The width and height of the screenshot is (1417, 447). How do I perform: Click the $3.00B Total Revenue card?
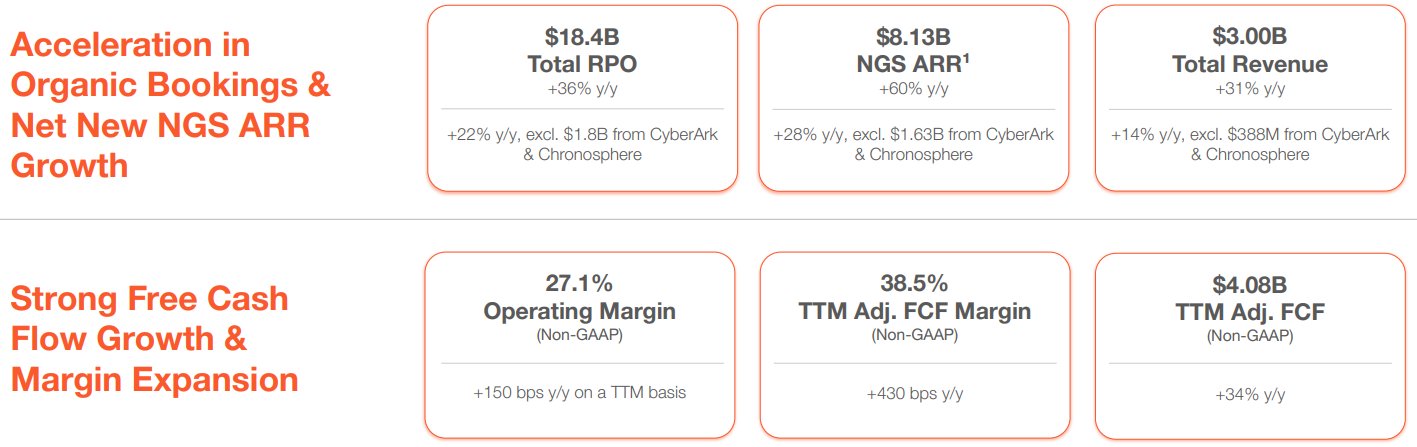coord(1249,98)
